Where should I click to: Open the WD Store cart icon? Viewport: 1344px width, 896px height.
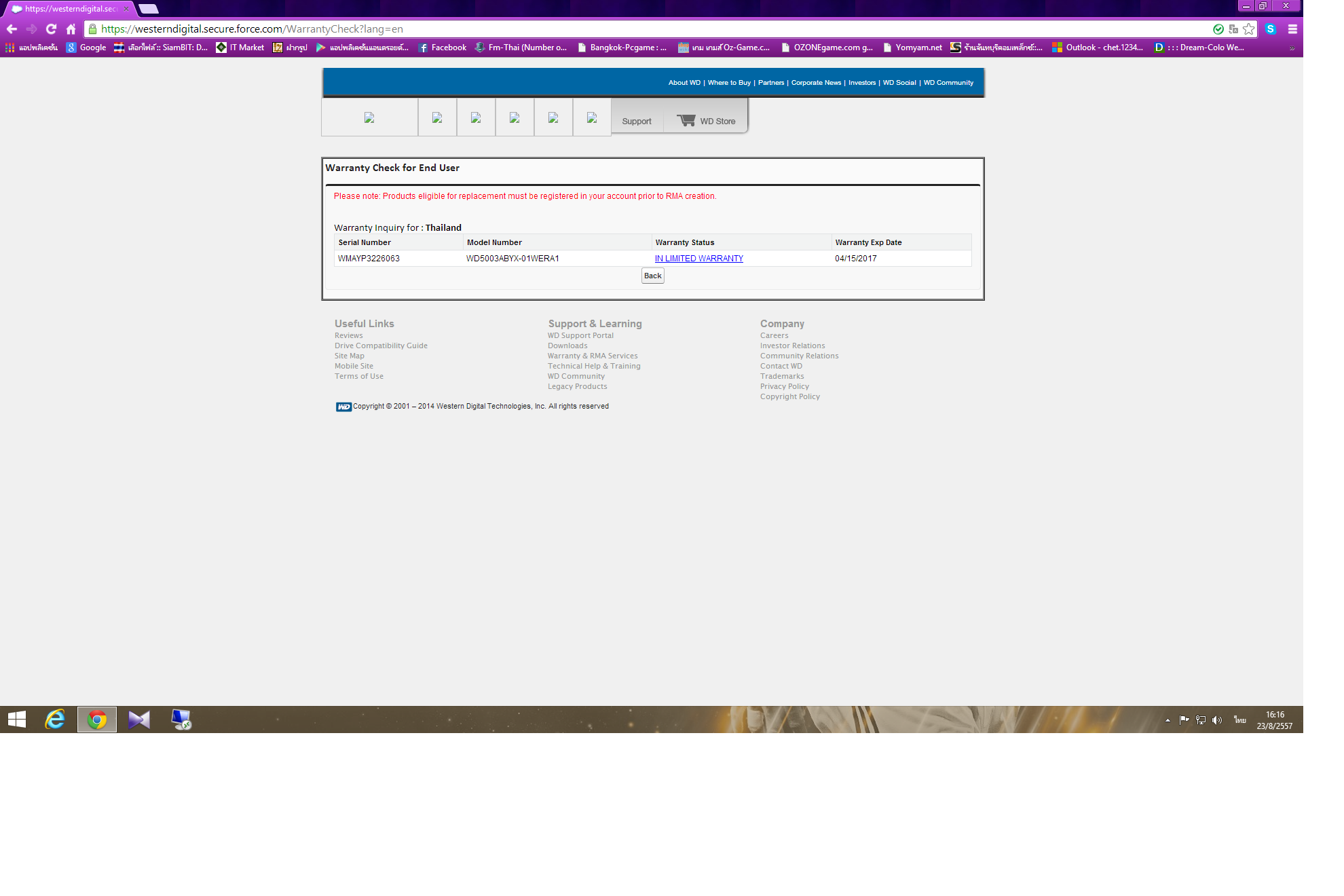coord(686,120)
